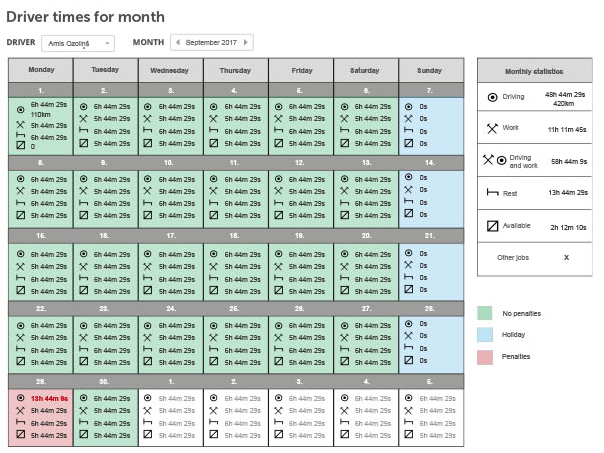Go to next month arrow
The image size is (604, 453).
pos(247,42)
